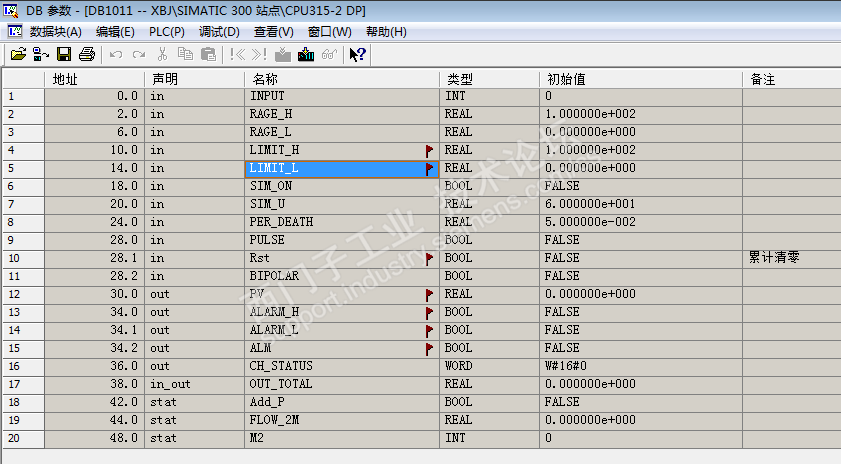Click the red flag in PV row
The image size is (841, 464).
pos(429,295)
